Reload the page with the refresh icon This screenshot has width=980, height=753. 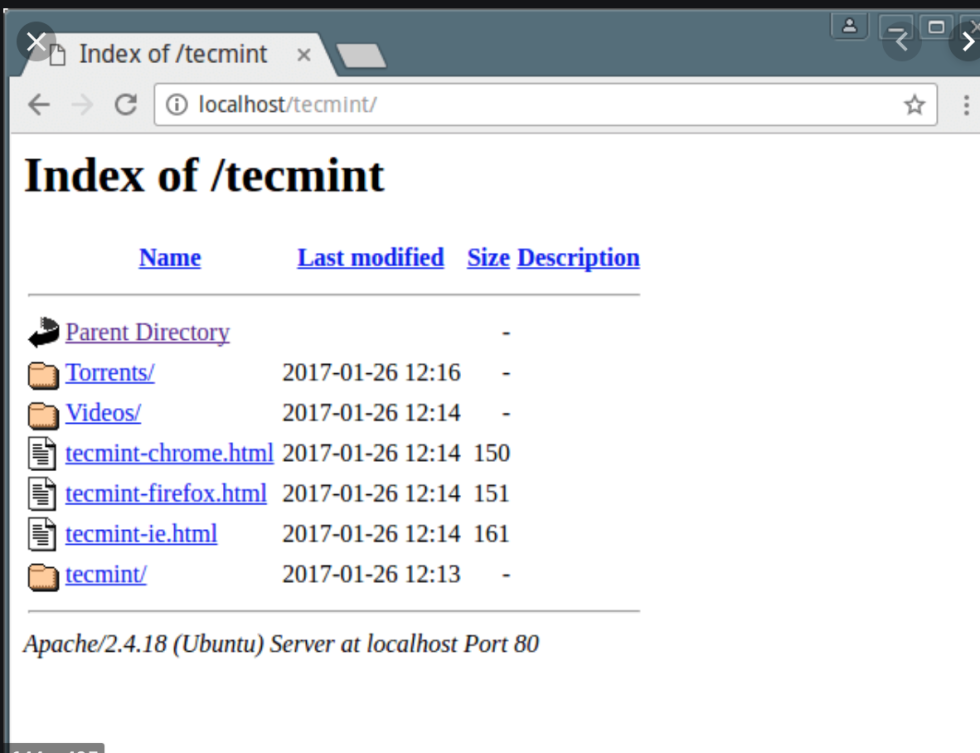coord(125,104)
